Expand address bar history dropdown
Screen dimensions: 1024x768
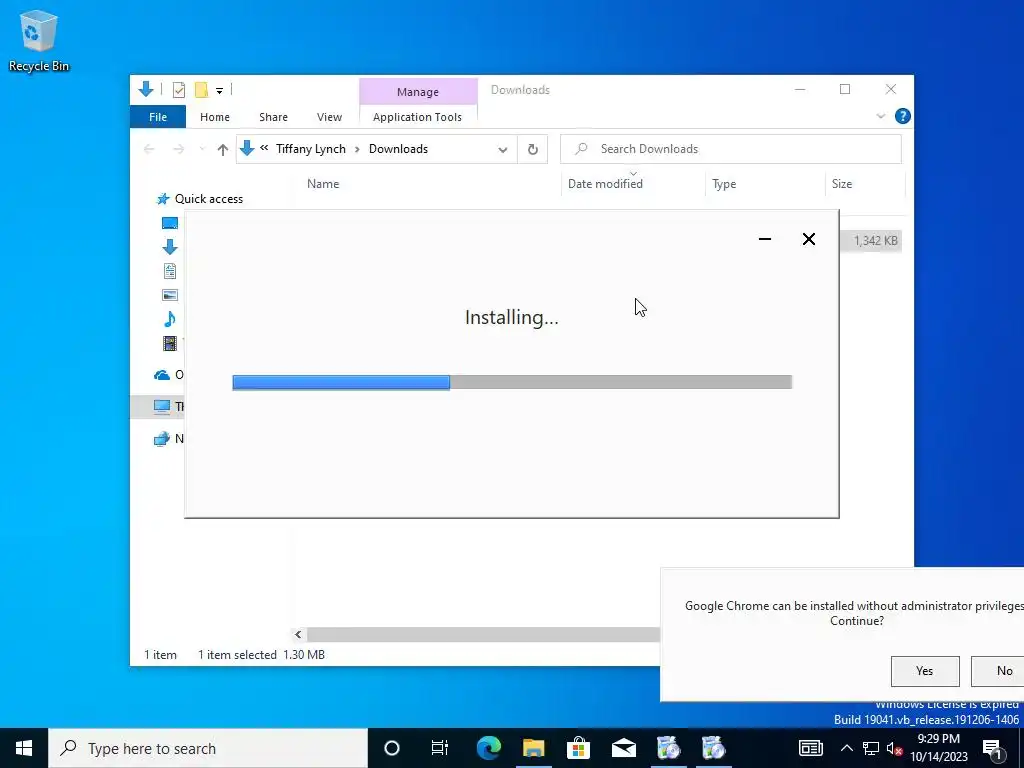(x=503, y=150)
